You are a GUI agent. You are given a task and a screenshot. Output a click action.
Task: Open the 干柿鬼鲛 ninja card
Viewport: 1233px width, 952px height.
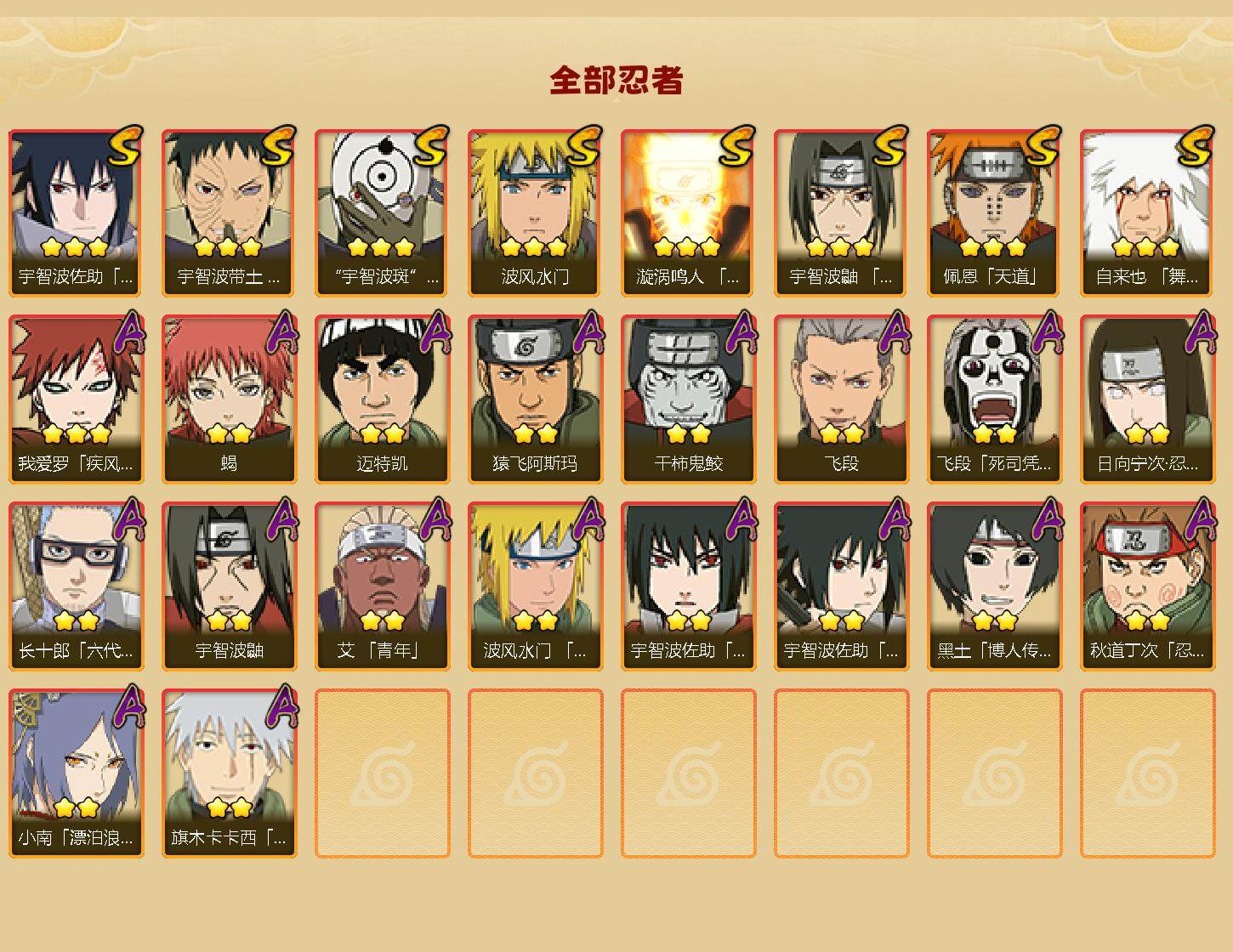coord(688,399)
